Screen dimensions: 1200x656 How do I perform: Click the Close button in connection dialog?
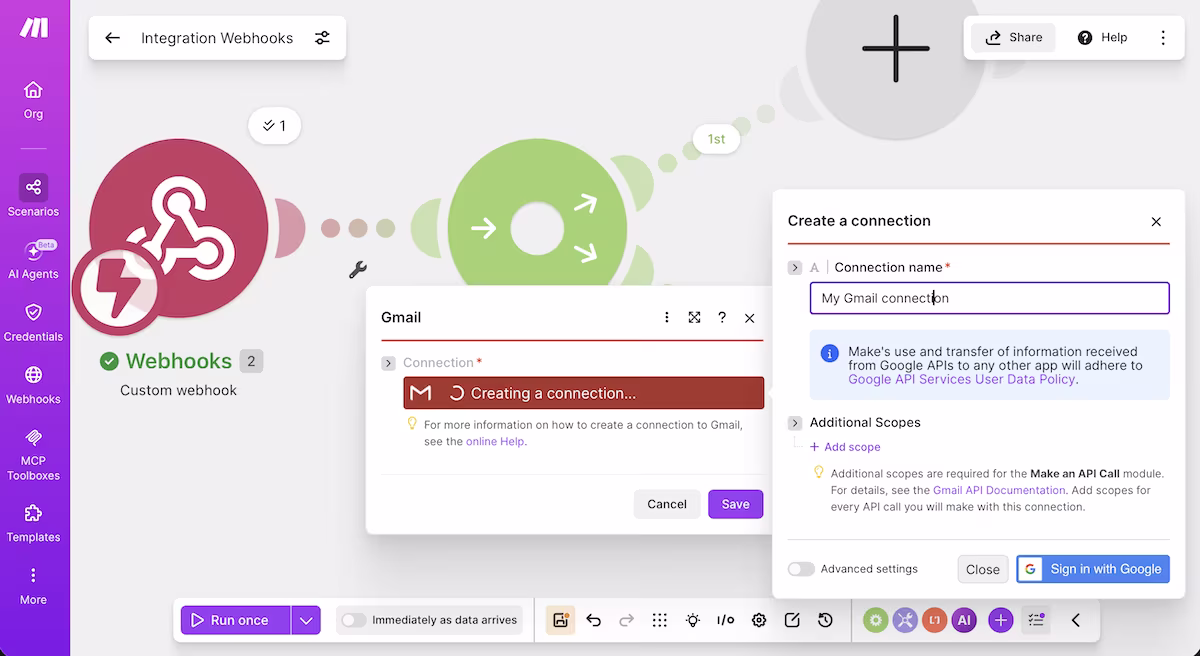(x=982, y=569)
